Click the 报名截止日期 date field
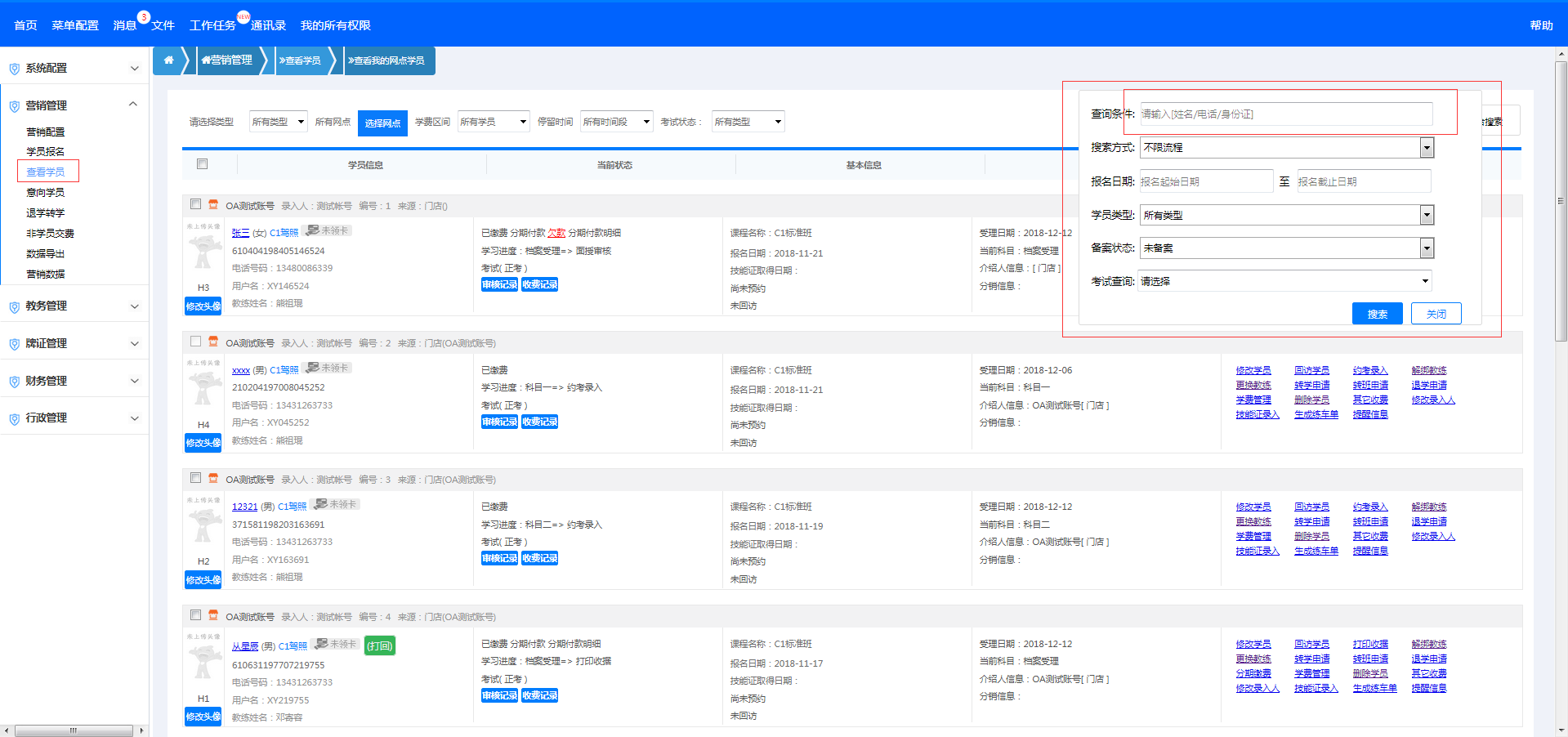 tap(1365, 181)
